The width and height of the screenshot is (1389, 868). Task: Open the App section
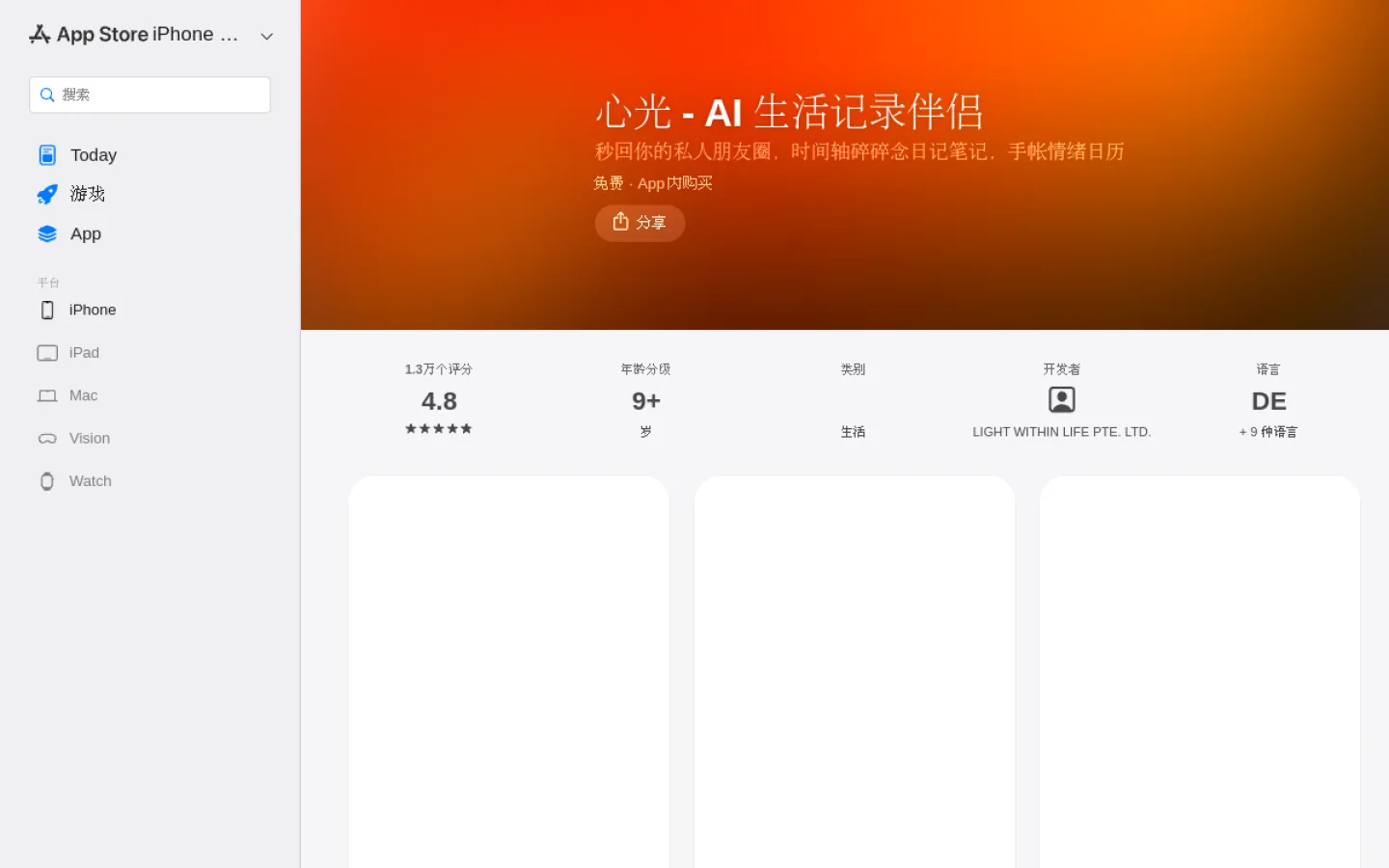(86, 233)
